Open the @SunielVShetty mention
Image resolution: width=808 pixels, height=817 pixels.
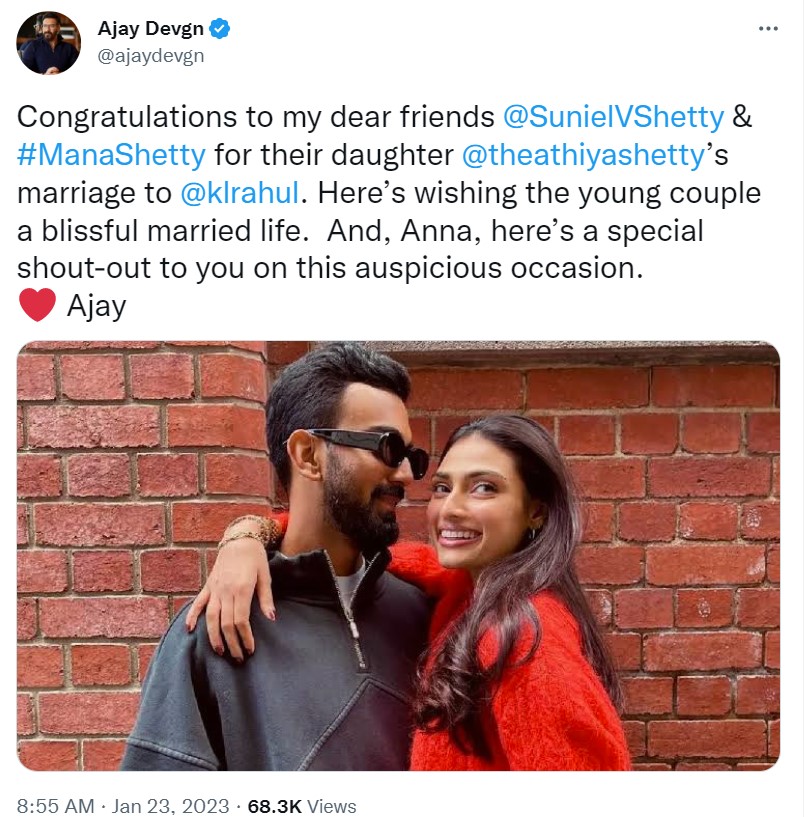point(612,117)
